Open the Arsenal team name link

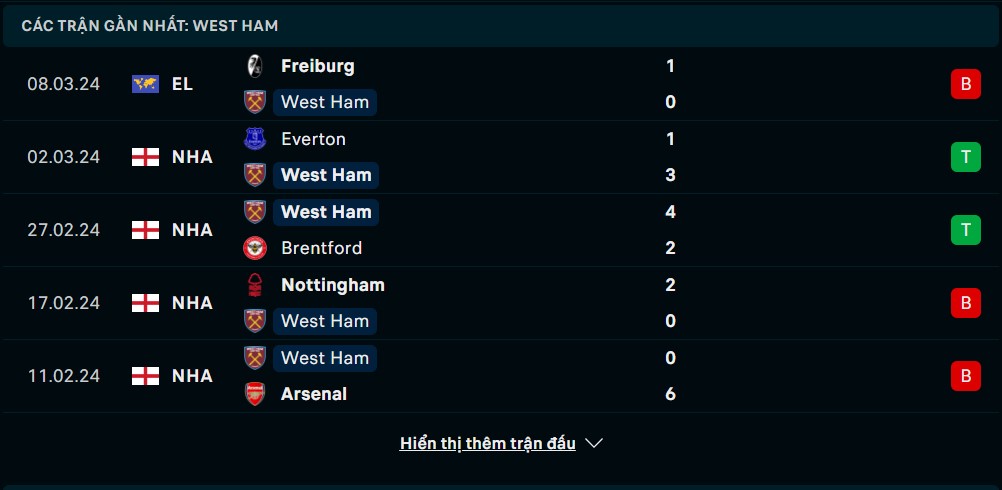click(x=314, y=394)
